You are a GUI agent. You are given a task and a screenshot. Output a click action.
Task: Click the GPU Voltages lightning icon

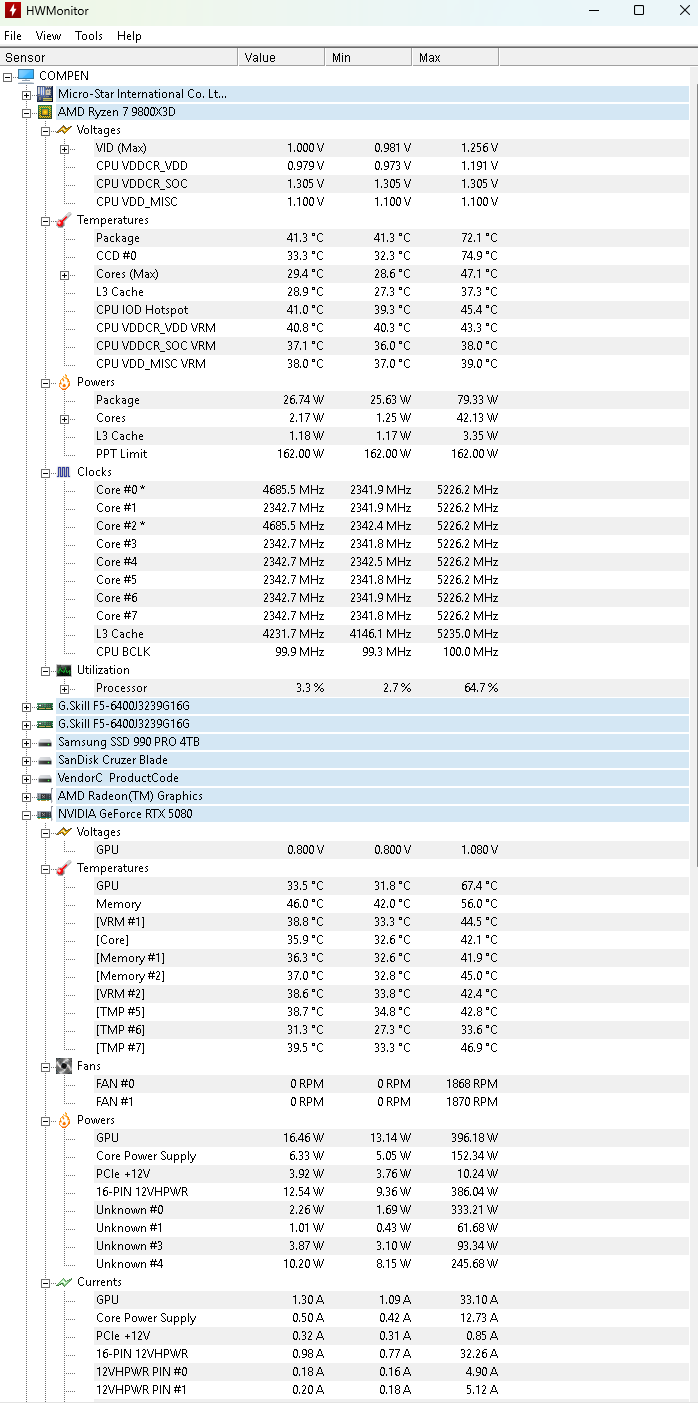click(x=63, y=832)
